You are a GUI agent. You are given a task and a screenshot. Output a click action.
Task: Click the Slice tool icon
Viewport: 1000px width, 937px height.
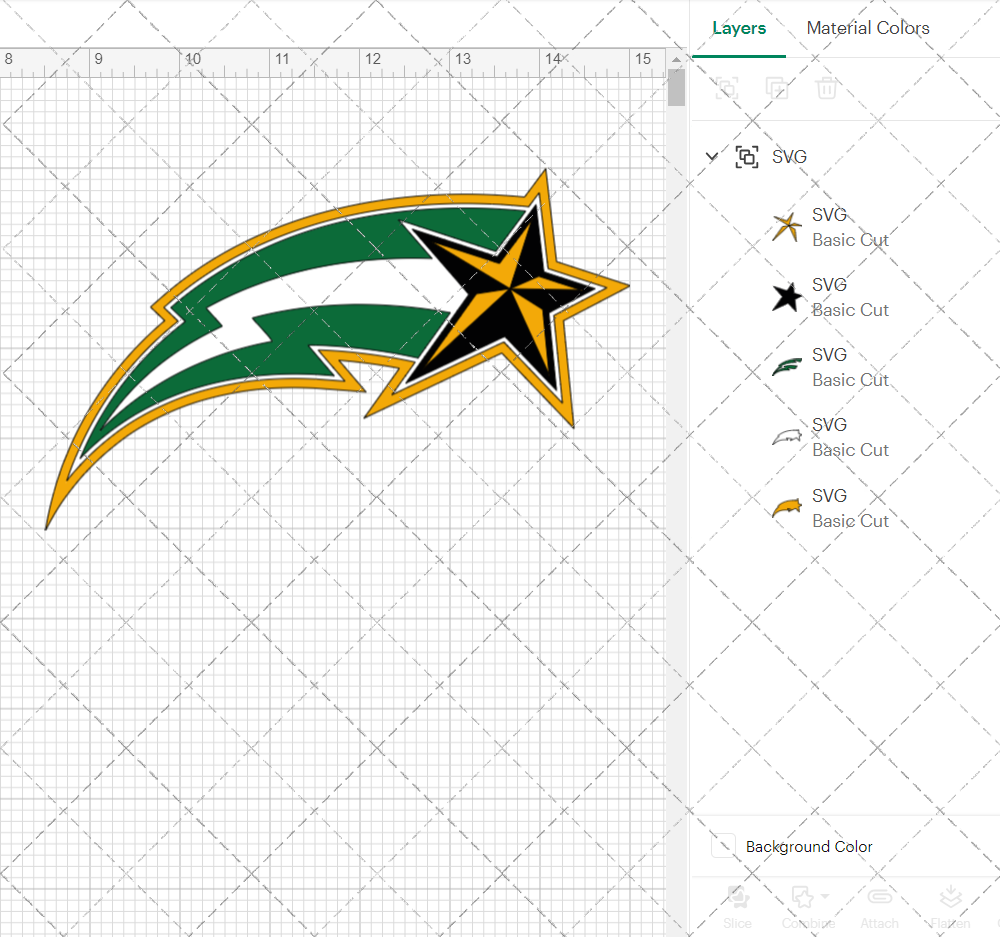[738, 896]
